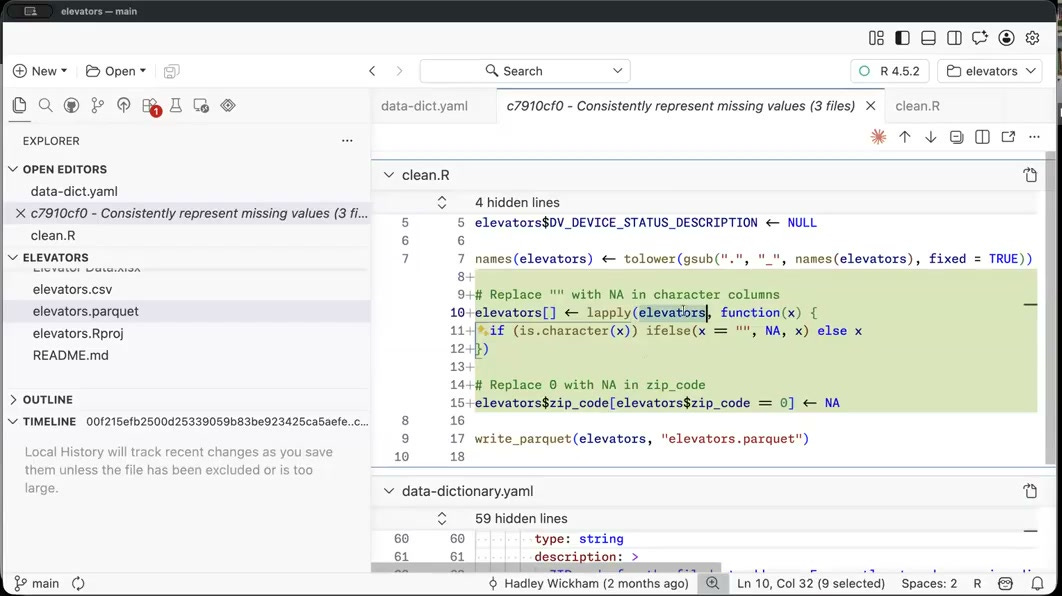Open the Source Control branch icon
Image resolution: width=1062 pixels, height=596 pixels.
click(98, 105)
